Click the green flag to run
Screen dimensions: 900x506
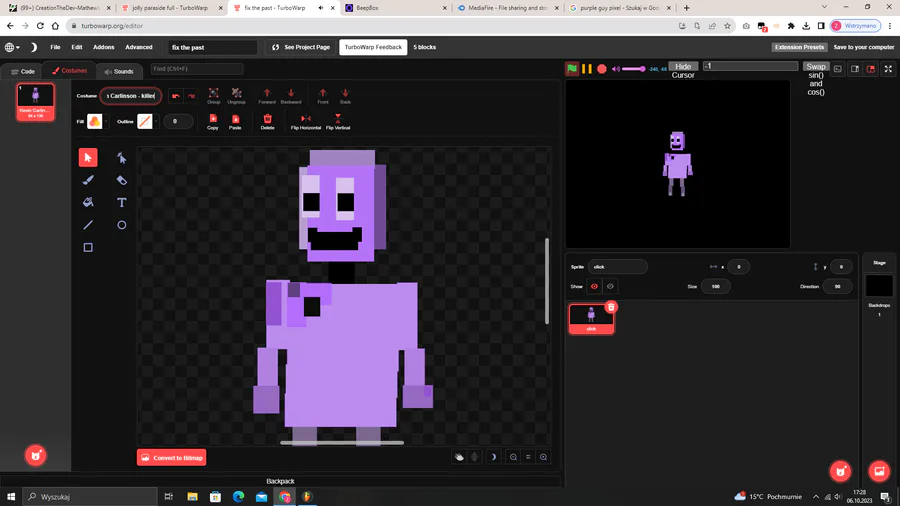point(572,69)
